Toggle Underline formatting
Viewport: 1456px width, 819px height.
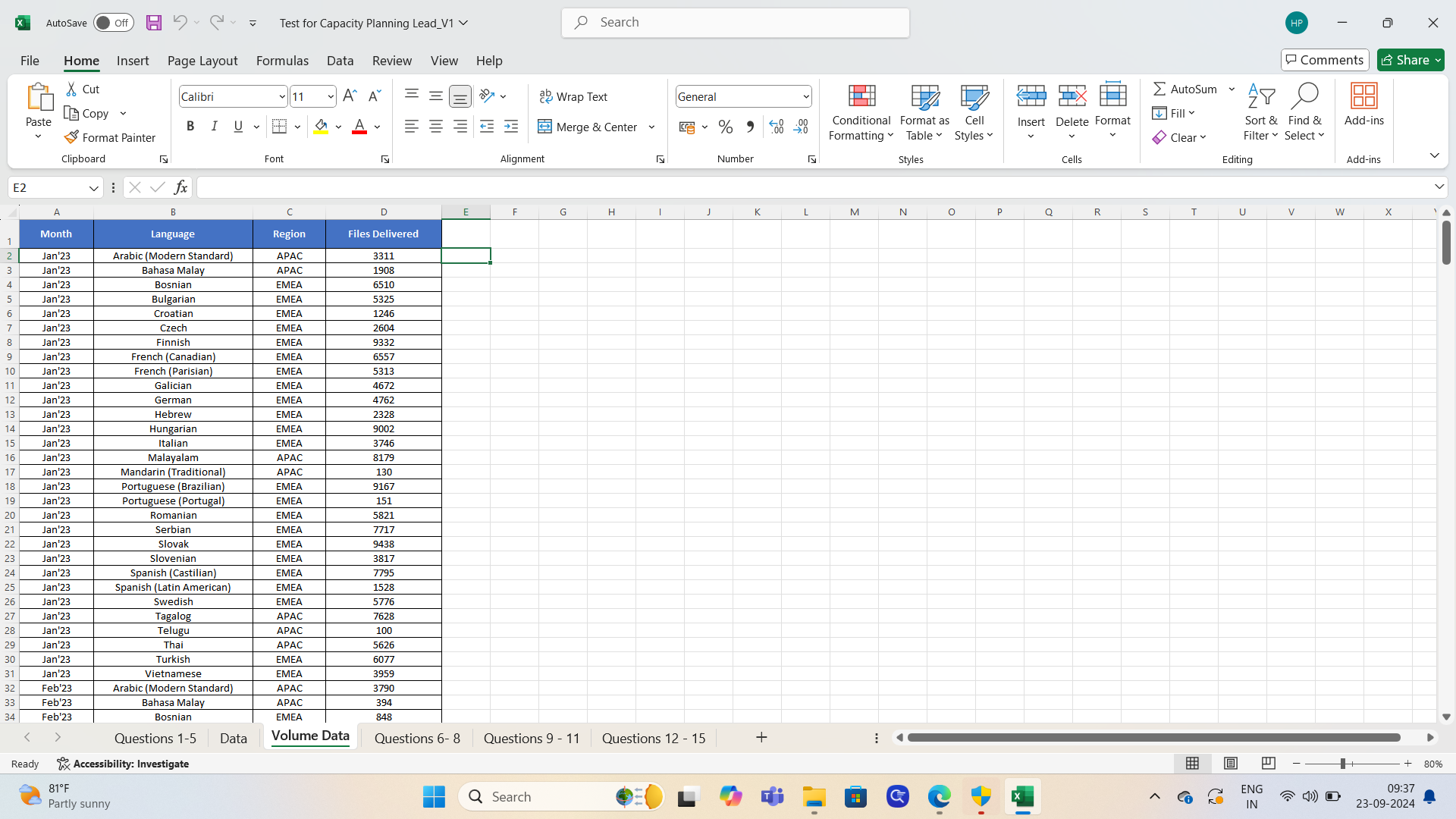point(237,126)
